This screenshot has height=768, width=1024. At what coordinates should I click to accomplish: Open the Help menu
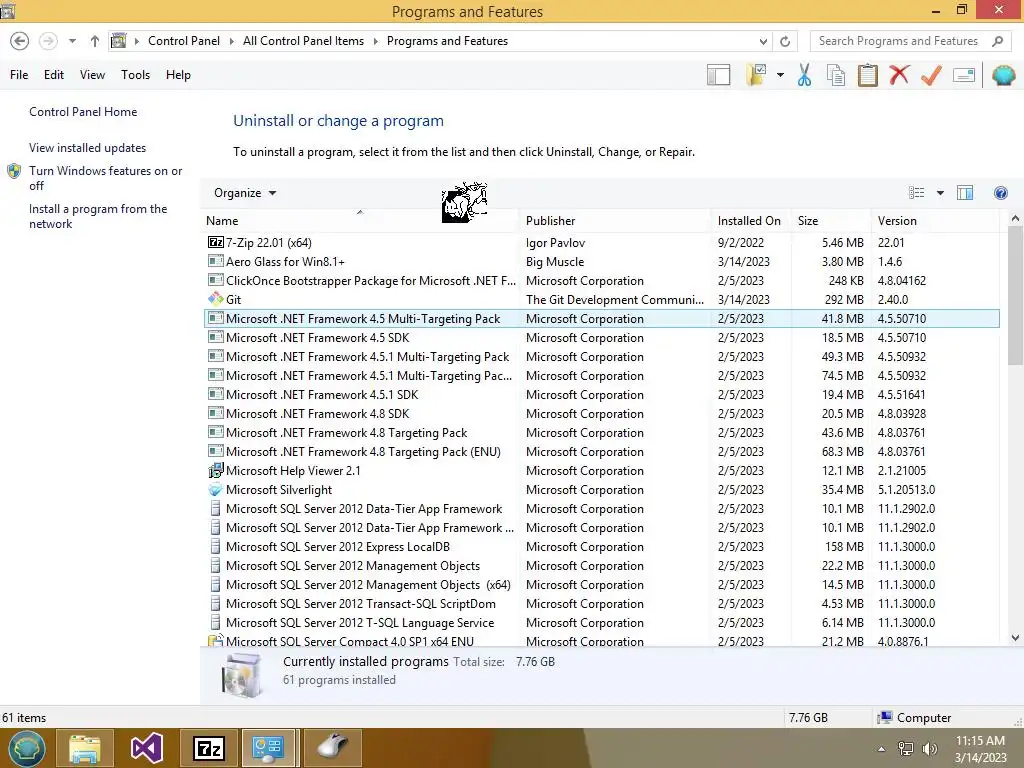[x=178, y=75]
